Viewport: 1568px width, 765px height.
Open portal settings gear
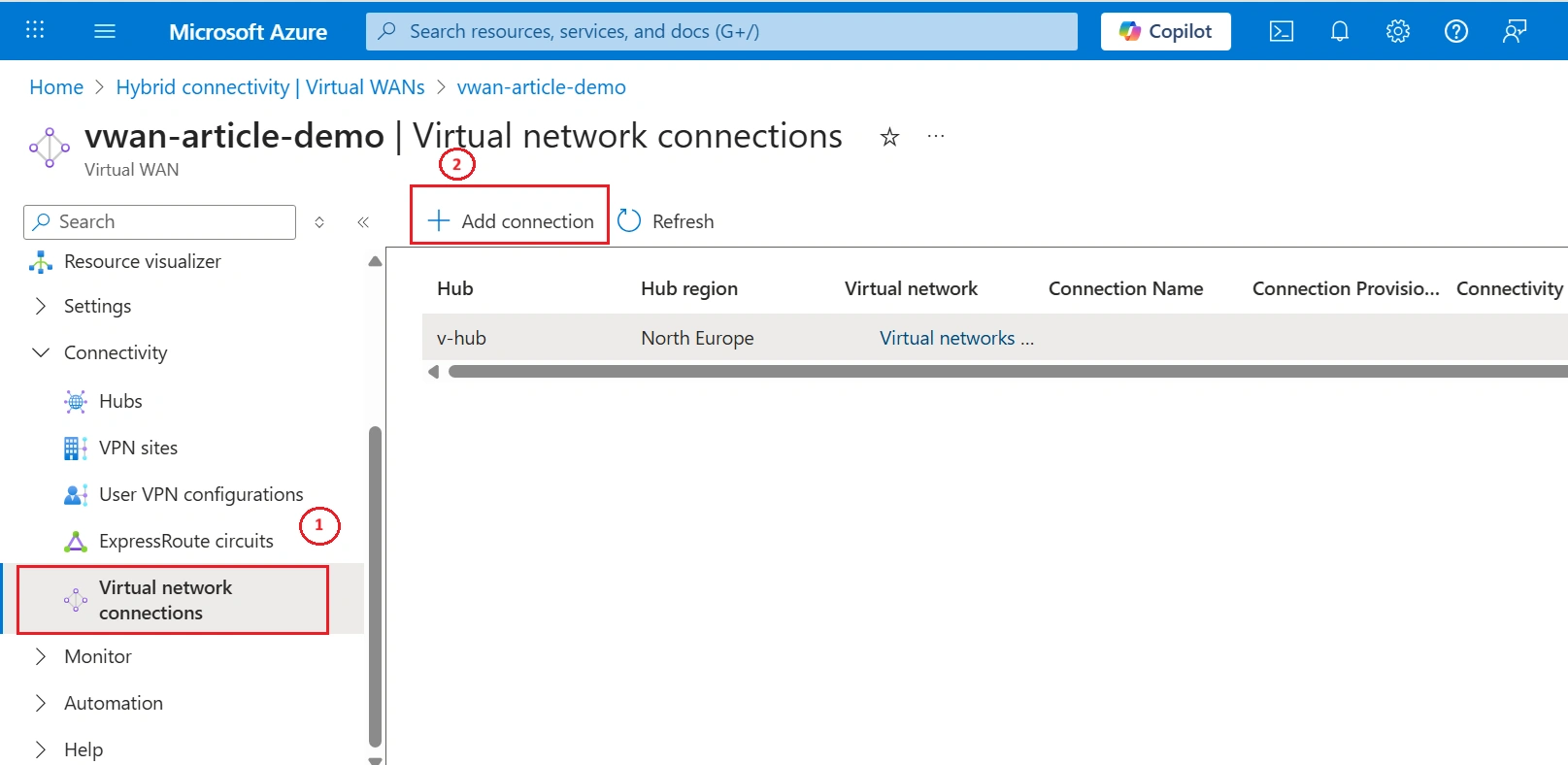click(1398, 31)
